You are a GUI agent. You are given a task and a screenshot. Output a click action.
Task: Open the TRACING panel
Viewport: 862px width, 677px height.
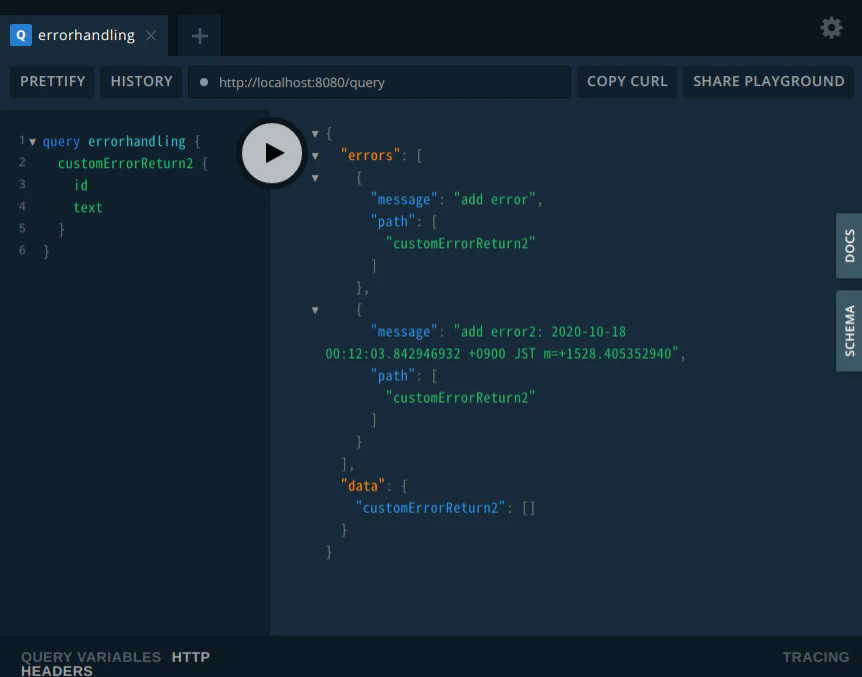[816, 657]
